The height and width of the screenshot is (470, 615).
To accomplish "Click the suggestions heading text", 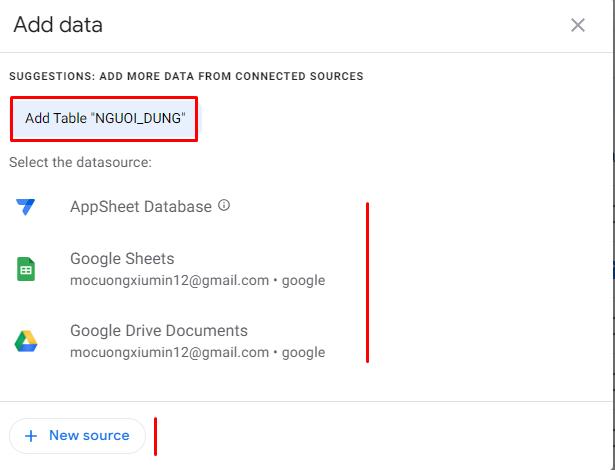I will pyautogui.click(x=186, y=76).
